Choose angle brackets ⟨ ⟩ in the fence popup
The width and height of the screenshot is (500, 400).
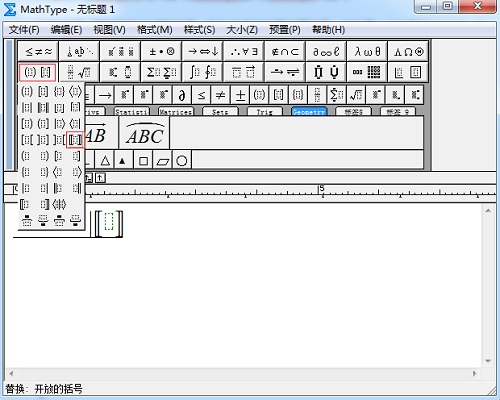(x=75, y=91)
